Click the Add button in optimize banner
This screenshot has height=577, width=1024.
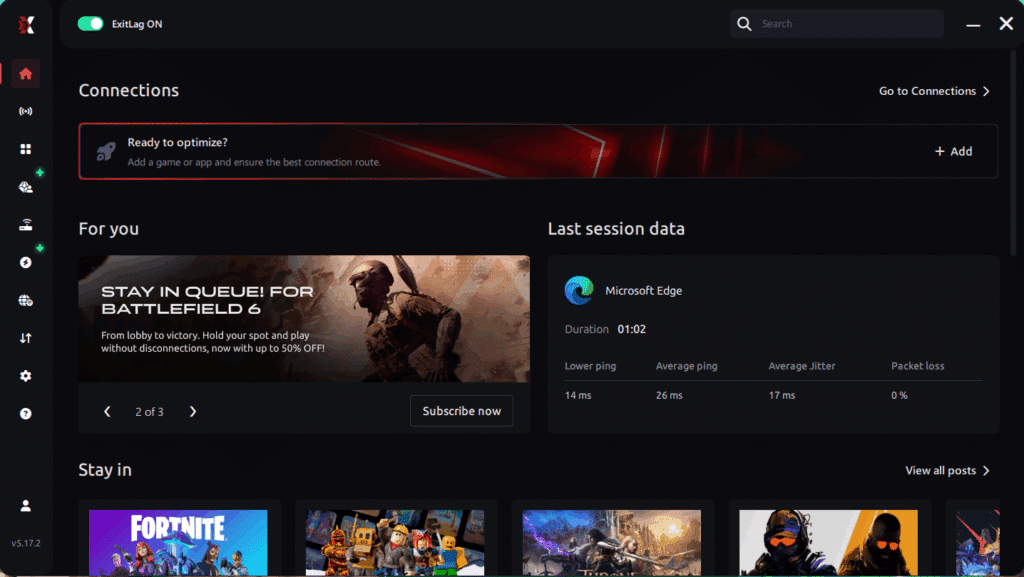click(x=953, y=151)
